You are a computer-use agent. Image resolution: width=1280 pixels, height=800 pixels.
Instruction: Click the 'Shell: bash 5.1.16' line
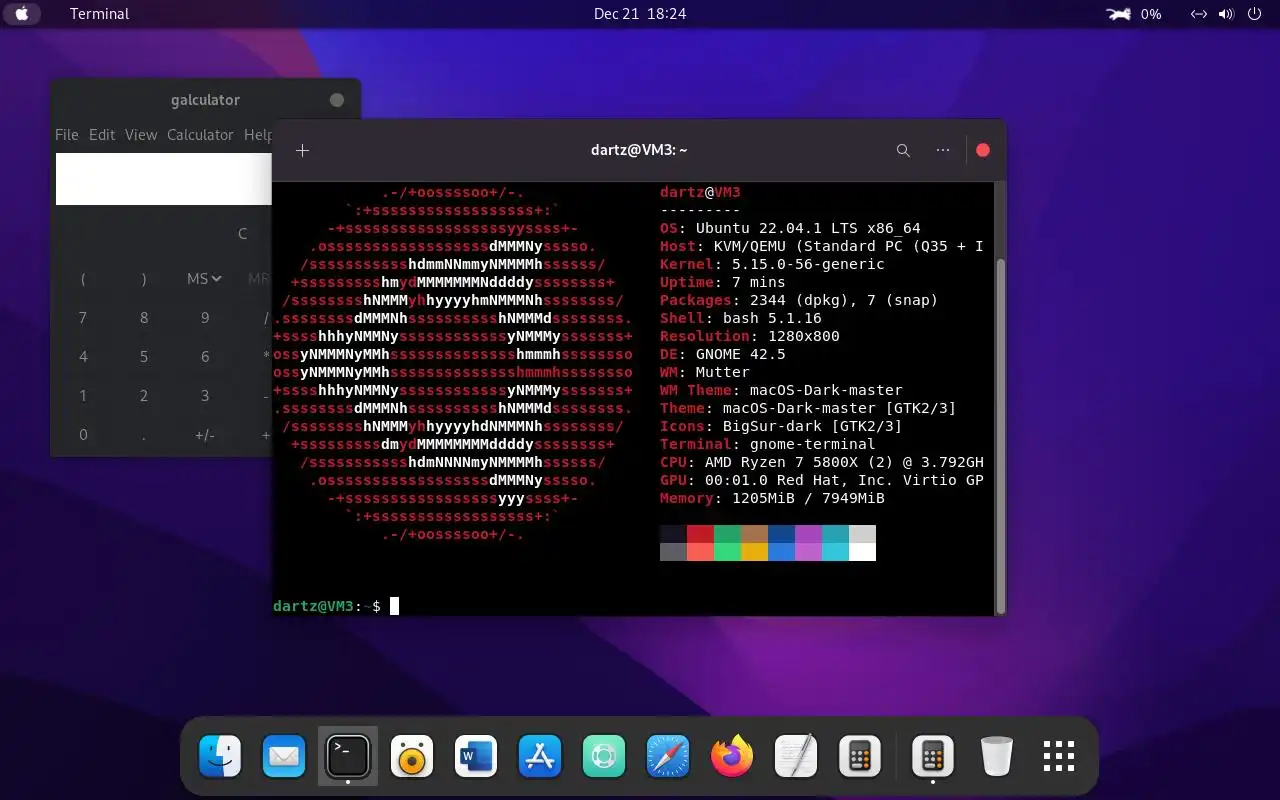[741, 318]
